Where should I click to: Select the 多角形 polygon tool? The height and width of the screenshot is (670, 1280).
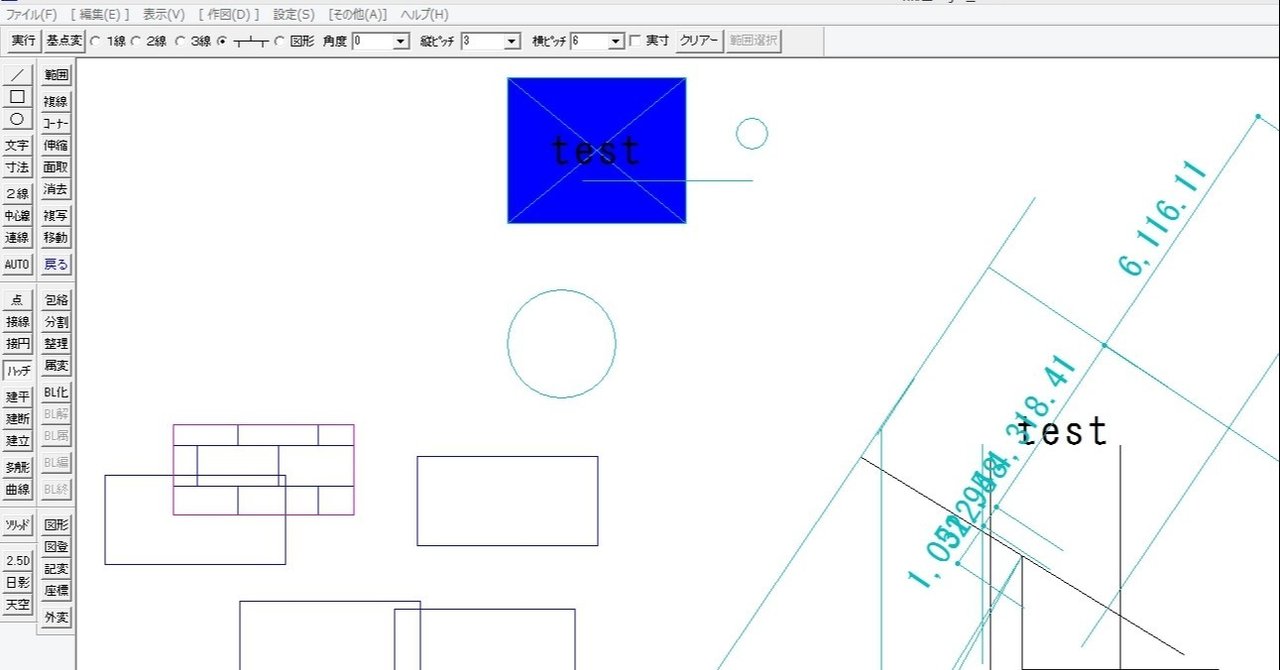click(x=17, y=466)
